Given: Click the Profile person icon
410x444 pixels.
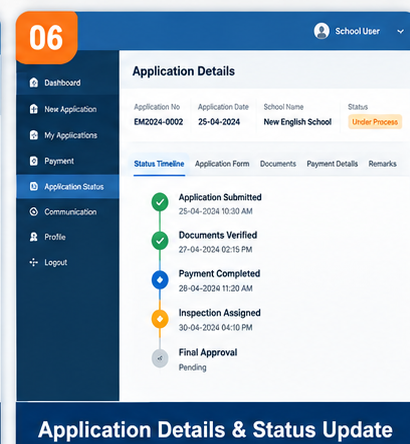Looking at the screenshot, I should coord(34,237).
